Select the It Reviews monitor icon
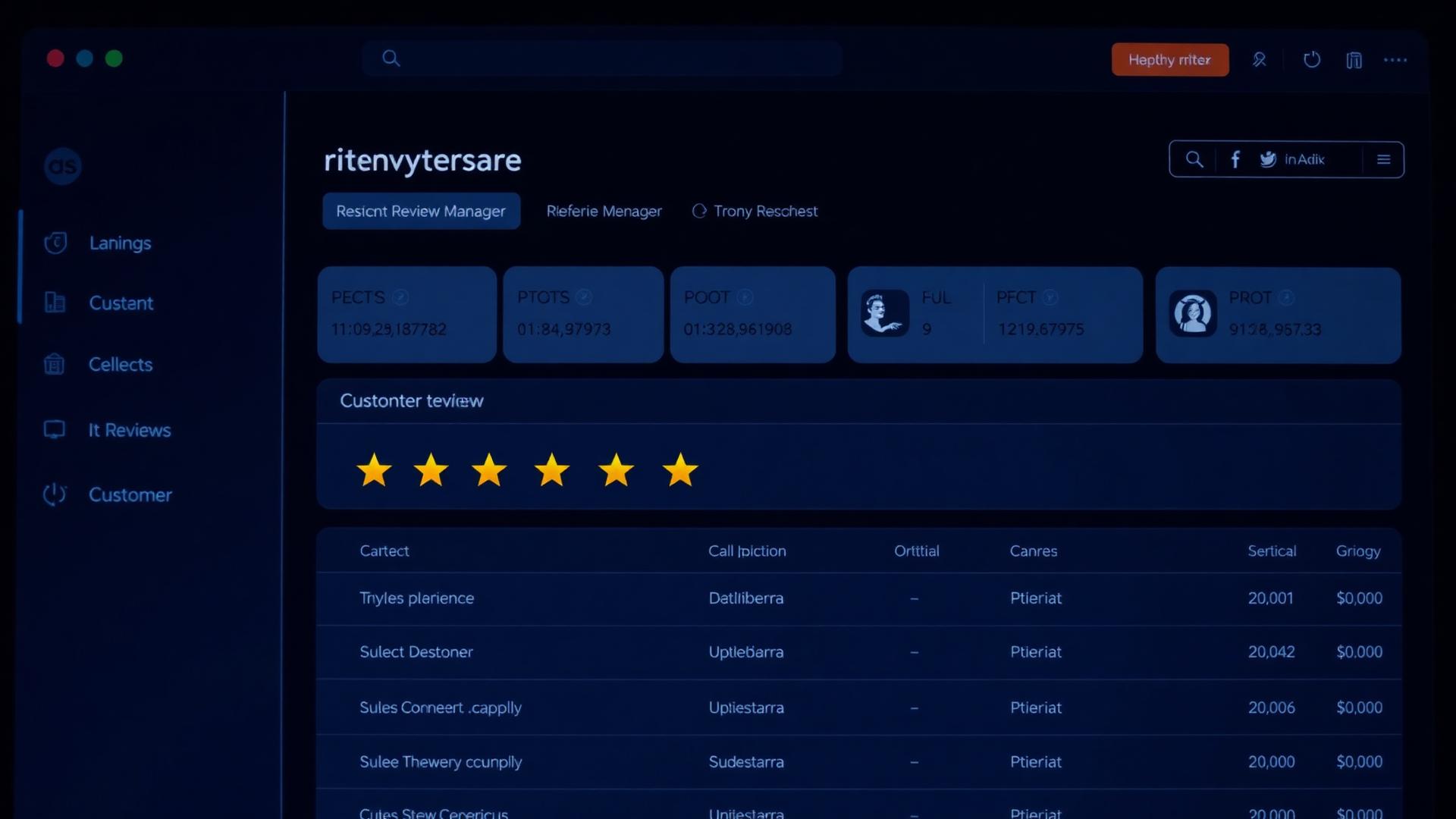Screen dimensions: 1456x819 coord(54,429)
